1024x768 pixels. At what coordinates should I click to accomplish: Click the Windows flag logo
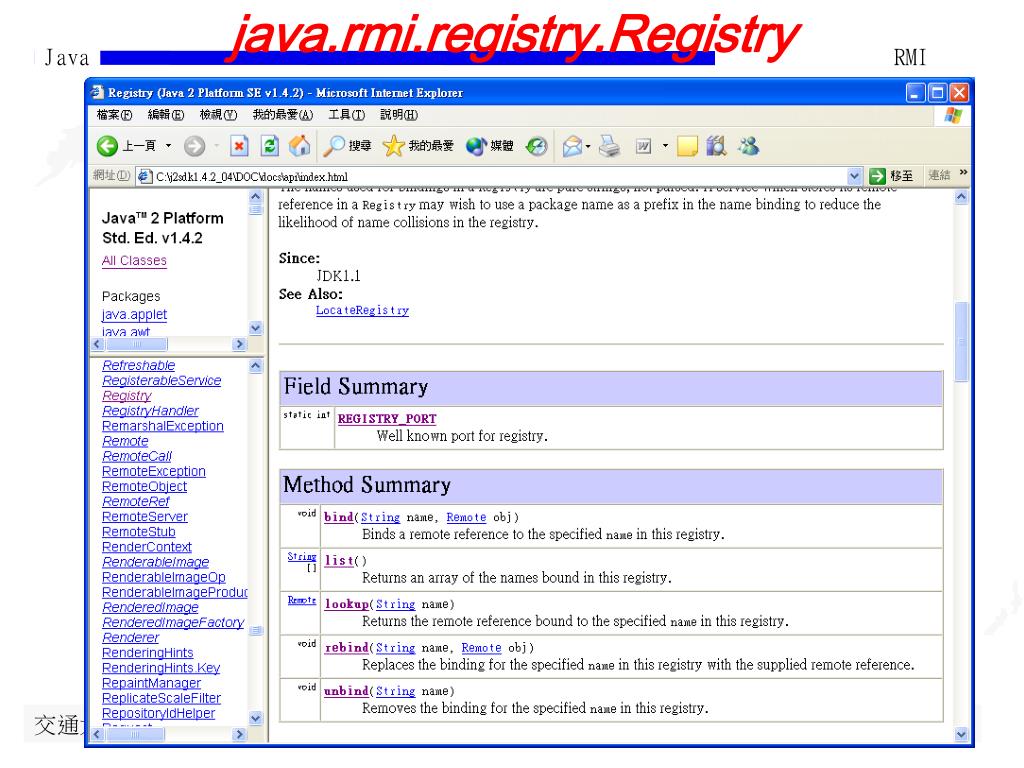coord(953,116)
